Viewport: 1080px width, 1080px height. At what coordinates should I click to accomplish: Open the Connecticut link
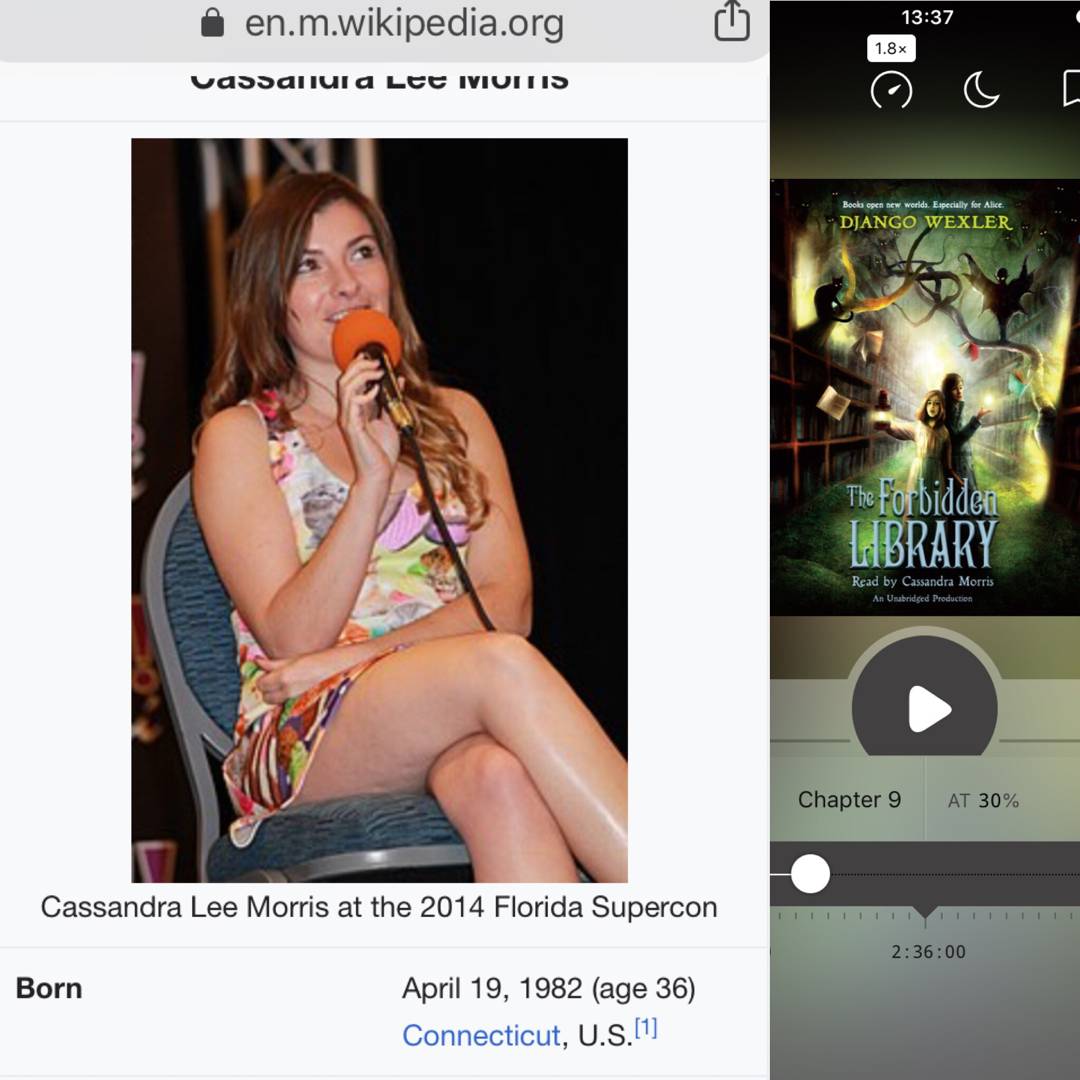tap(481, 1035)
